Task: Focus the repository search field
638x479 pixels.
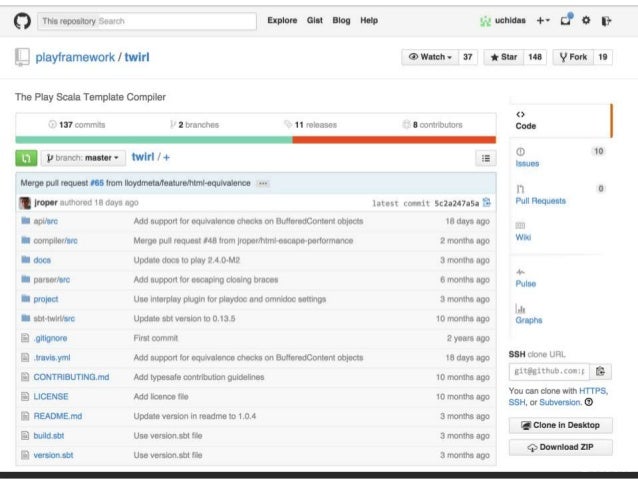Action: click(x=147, y=21)
